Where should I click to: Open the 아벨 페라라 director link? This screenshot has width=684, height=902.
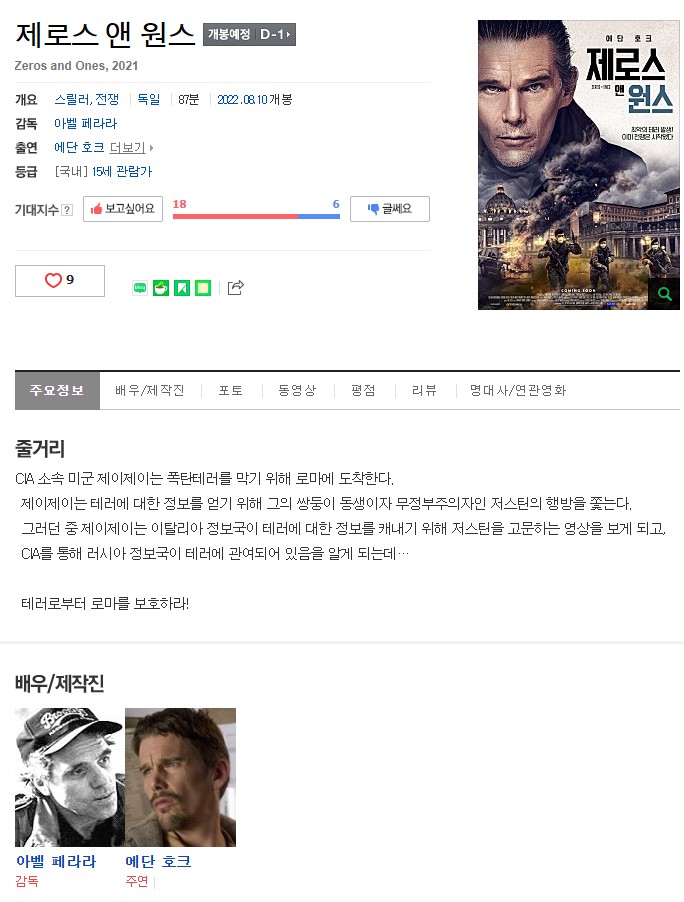(85, 124)
